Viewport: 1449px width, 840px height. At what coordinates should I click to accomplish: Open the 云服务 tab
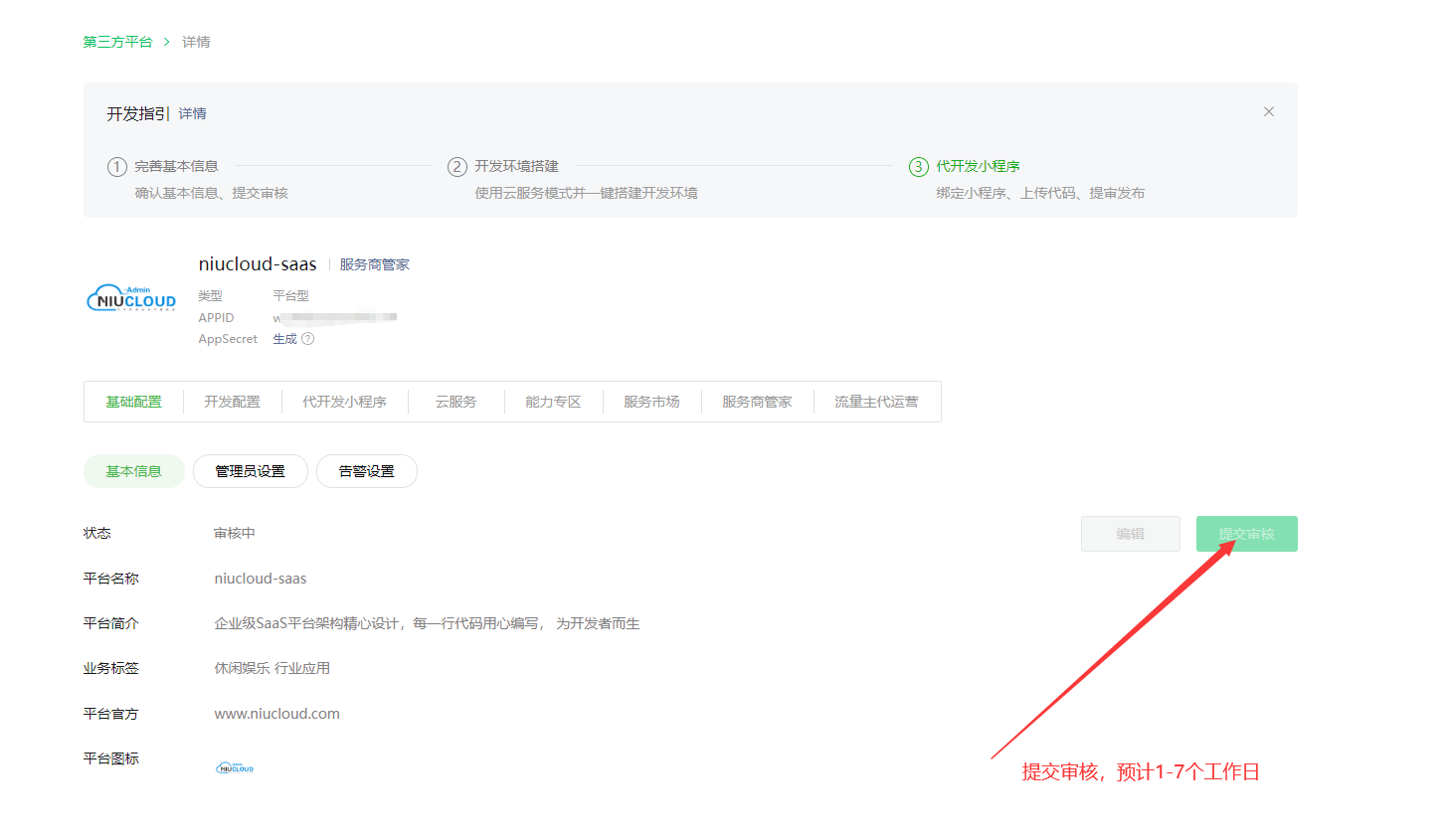click(x=455, y=402)
